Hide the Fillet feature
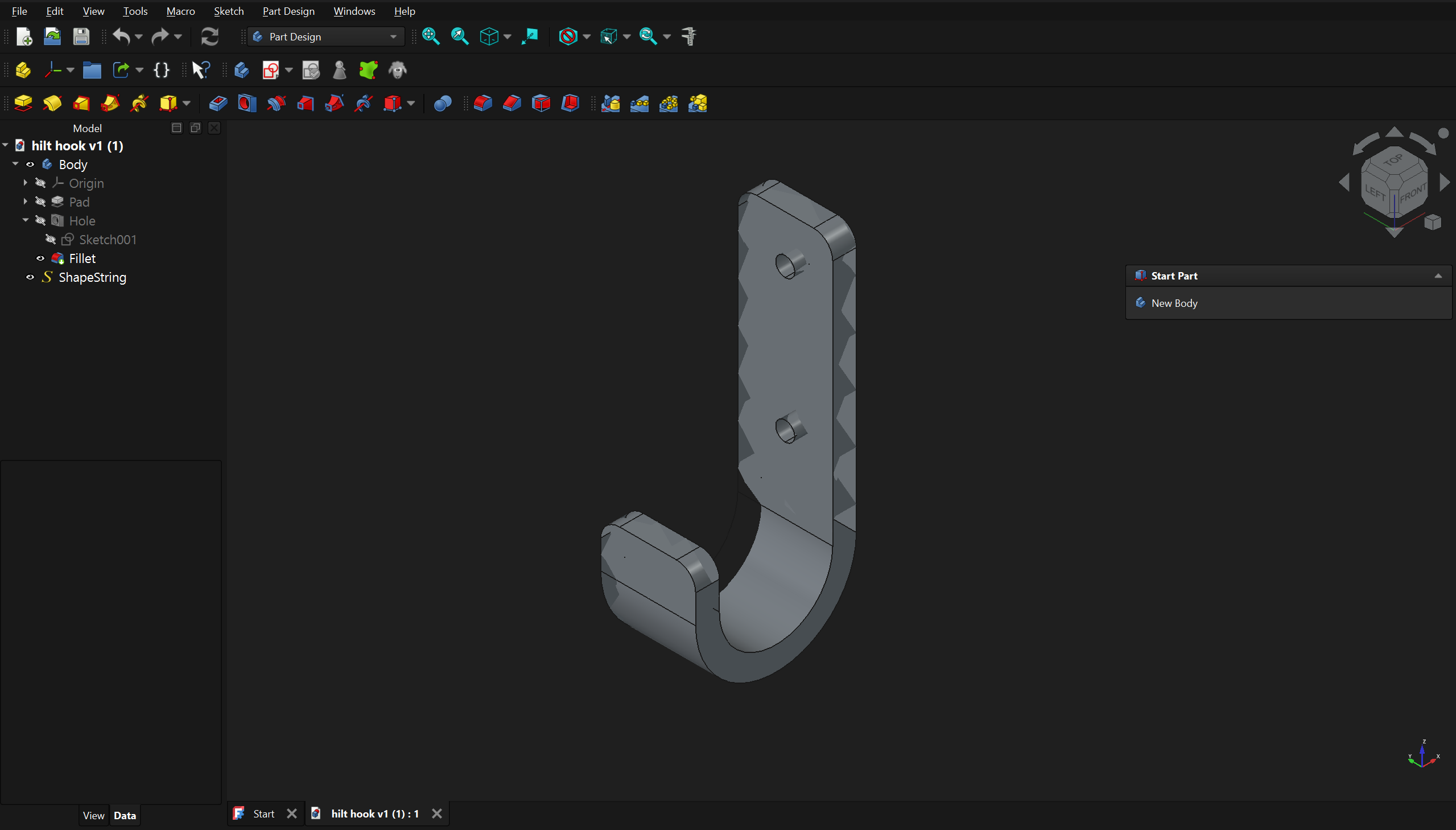1456x830 pixels. [40, 259]
